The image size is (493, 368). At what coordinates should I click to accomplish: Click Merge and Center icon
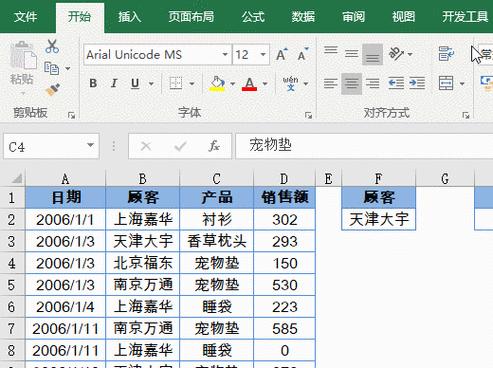(x=446, y=83)
